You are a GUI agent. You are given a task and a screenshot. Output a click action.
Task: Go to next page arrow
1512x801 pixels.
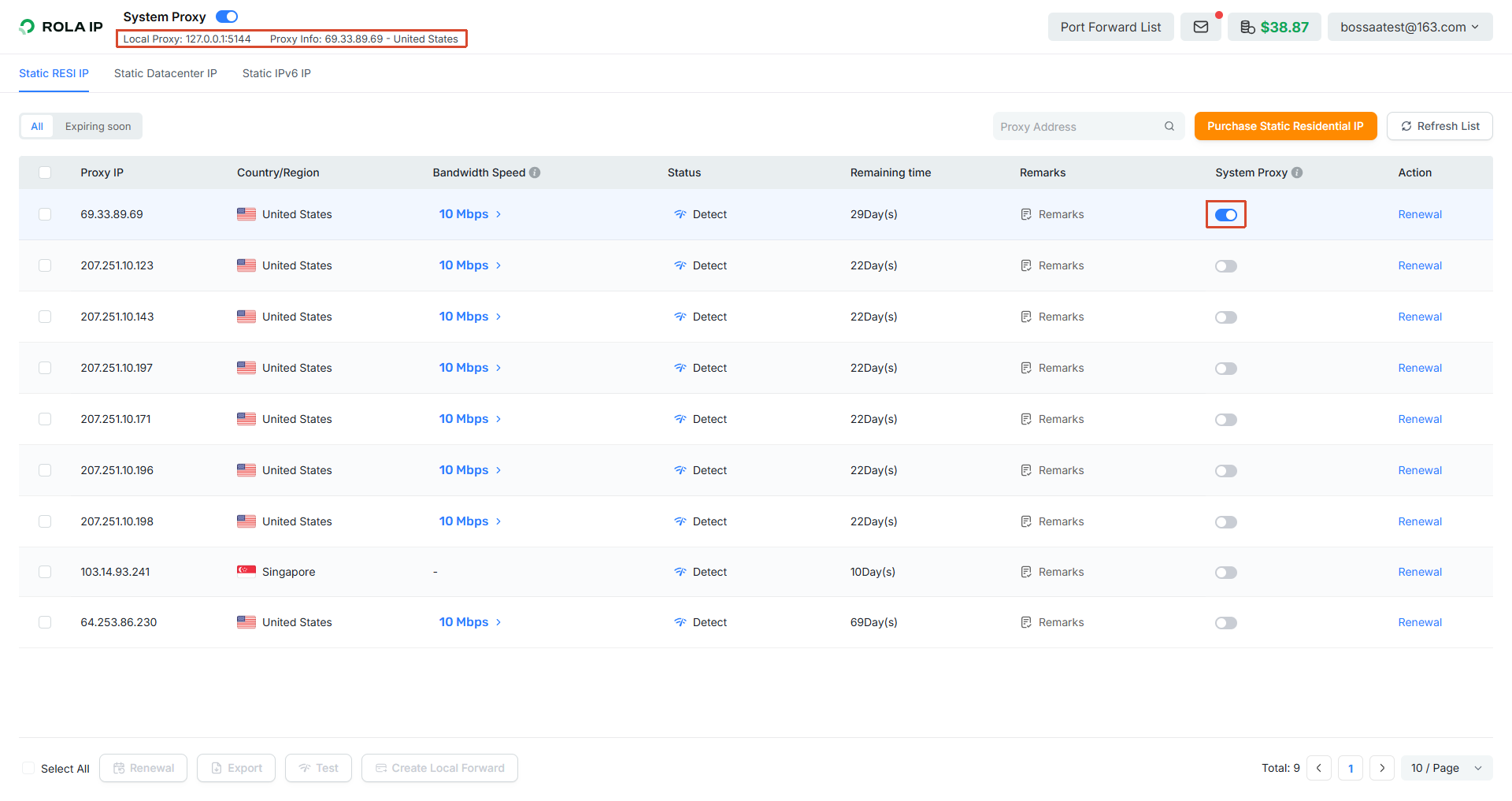pos(1382,768)
